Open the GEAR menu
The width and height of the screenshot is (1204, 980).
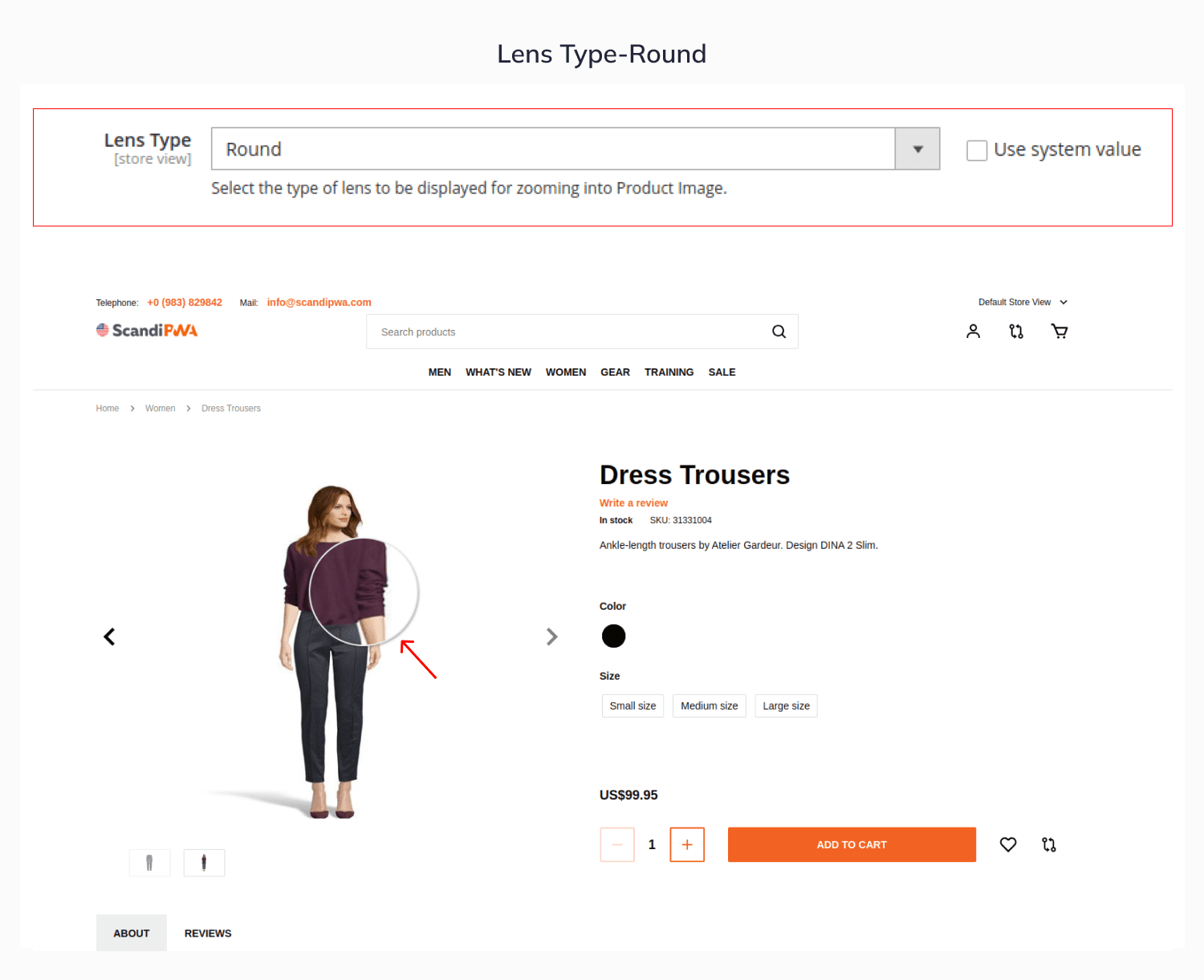615,372
